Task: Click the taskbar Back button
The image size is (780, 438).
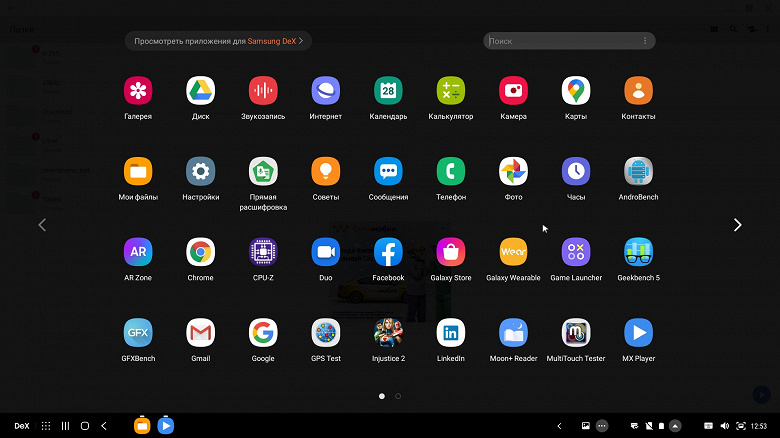Action: tap(104, 426)
